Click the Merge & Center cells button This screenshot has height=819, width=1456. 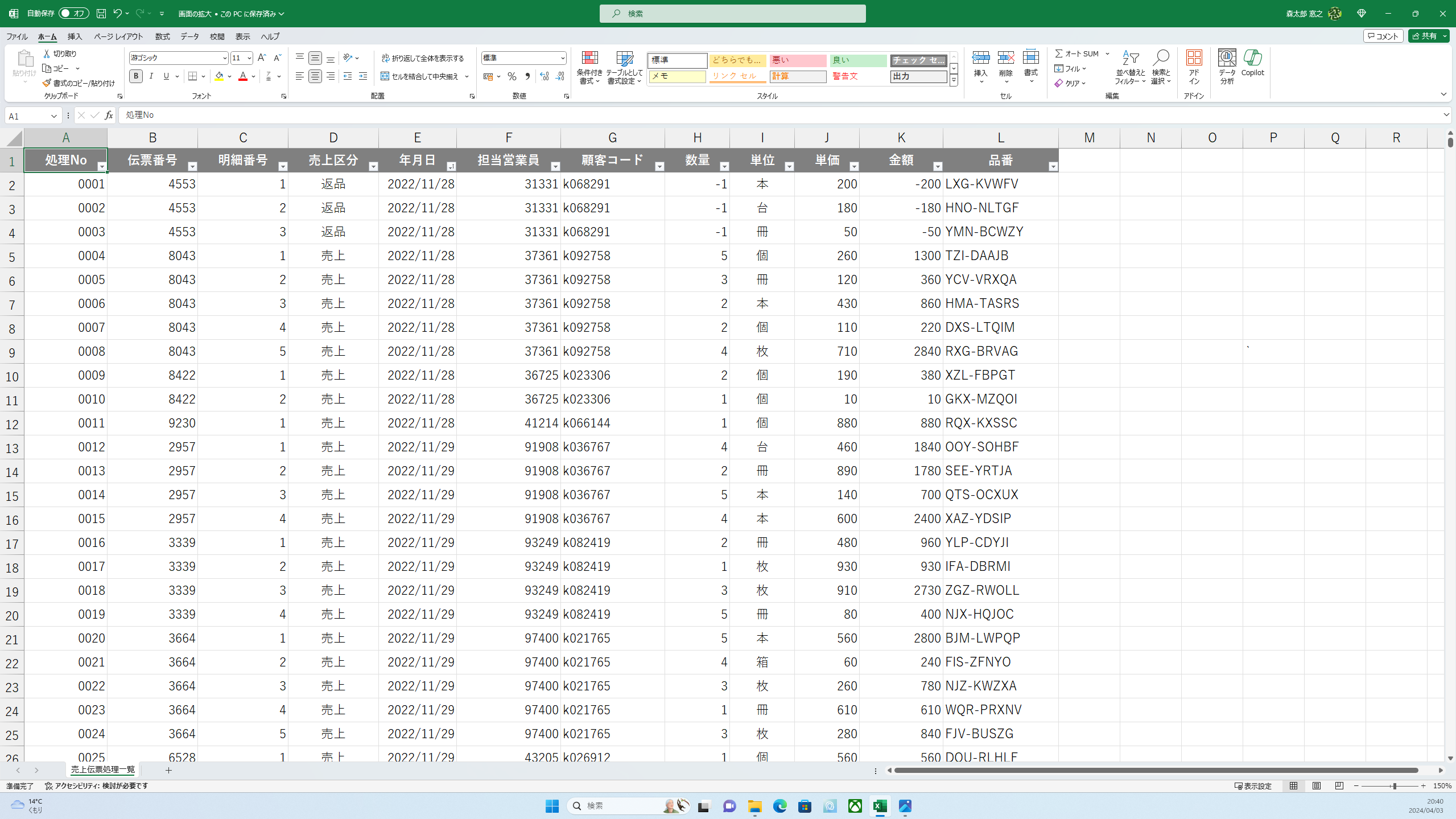point(420,76)
